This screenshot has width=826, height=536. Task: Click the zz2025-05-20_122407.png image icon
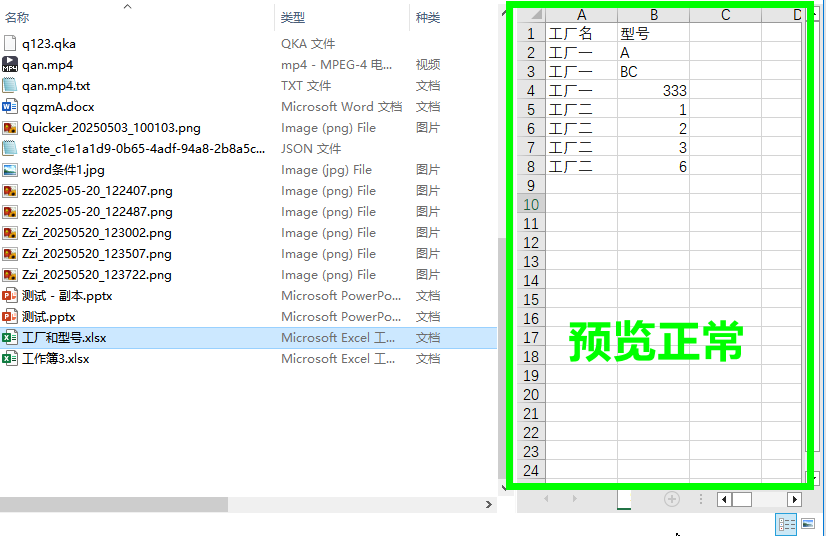[9, 191]
